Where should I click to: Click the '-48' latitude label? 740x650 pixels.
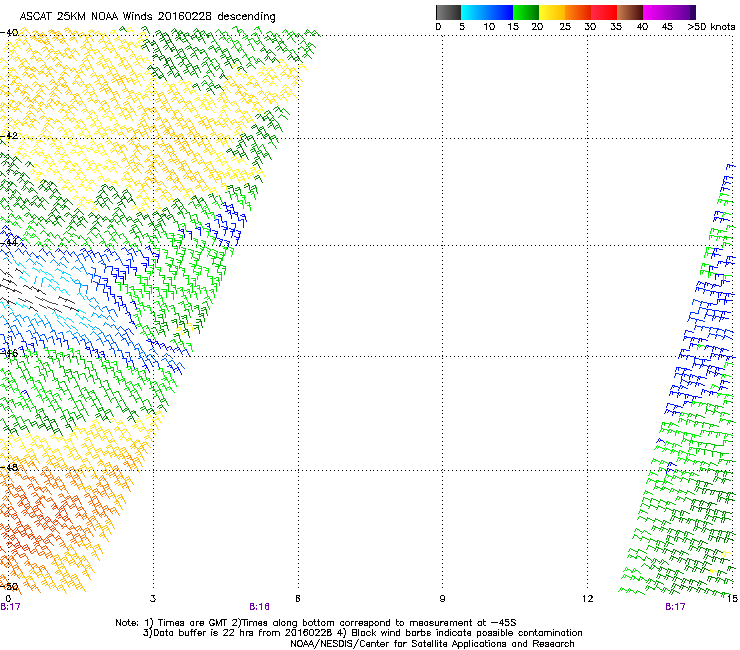click(x=9, y=467)
